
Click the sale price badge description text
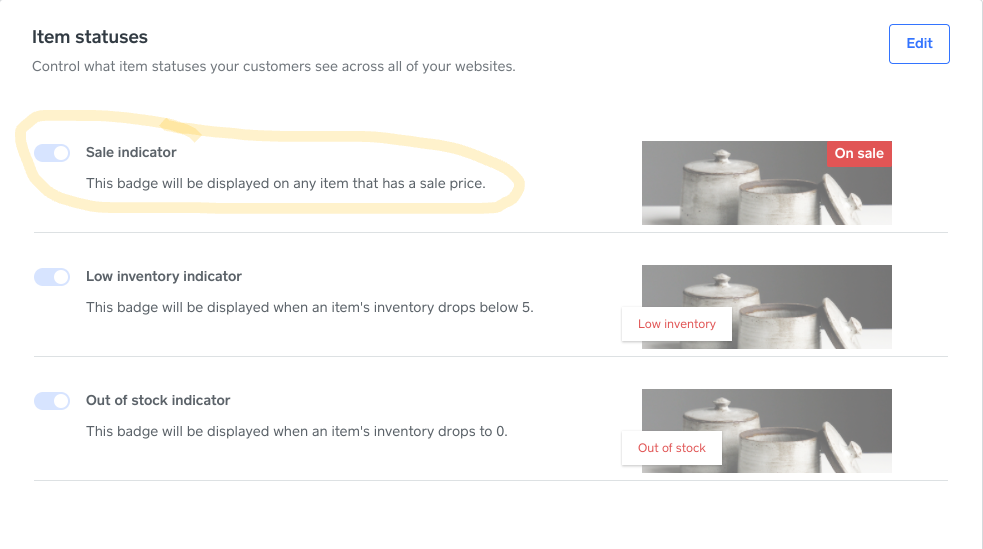point(285,184)
